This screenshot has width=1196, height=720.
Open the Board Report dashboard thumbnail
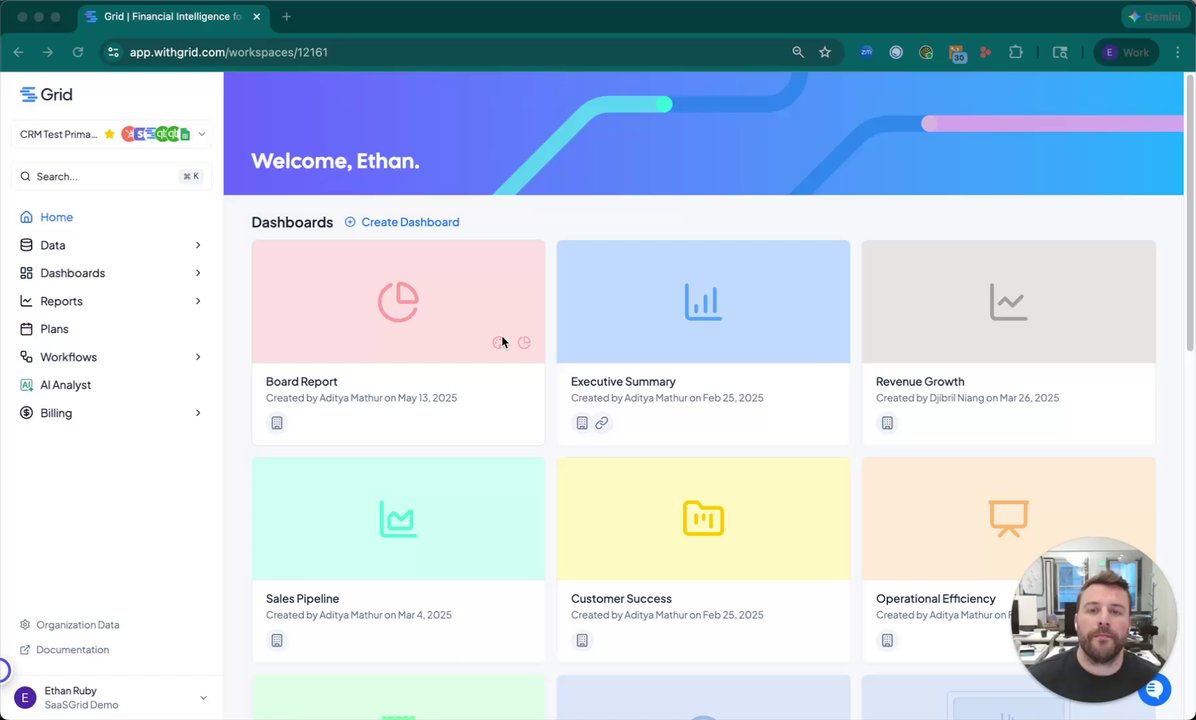tap(398, 302)
